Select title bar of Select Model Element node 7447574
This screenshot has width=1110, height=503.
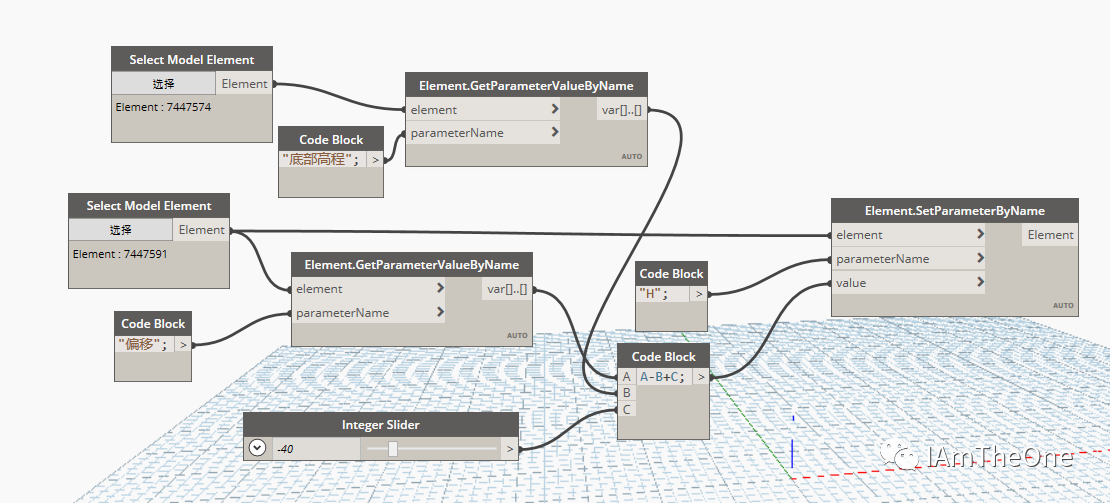tap(192, 59)
